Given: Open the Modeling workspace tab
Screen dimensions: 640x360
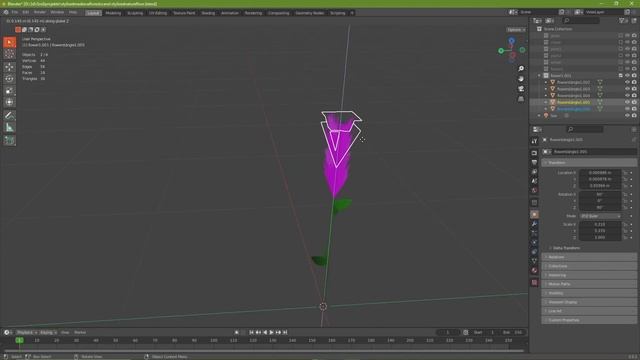Looking at the screenshot, I should tap(113, 13).
